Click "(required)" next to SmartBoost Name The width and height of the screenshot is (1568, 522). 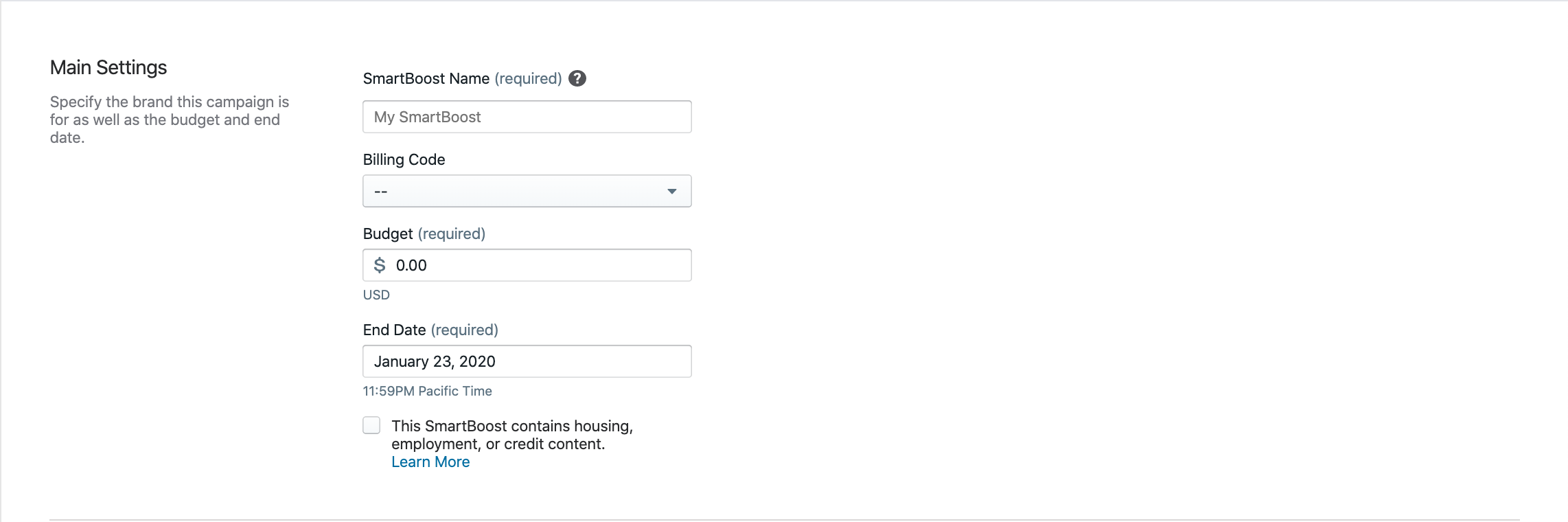[x=528, y=78]
